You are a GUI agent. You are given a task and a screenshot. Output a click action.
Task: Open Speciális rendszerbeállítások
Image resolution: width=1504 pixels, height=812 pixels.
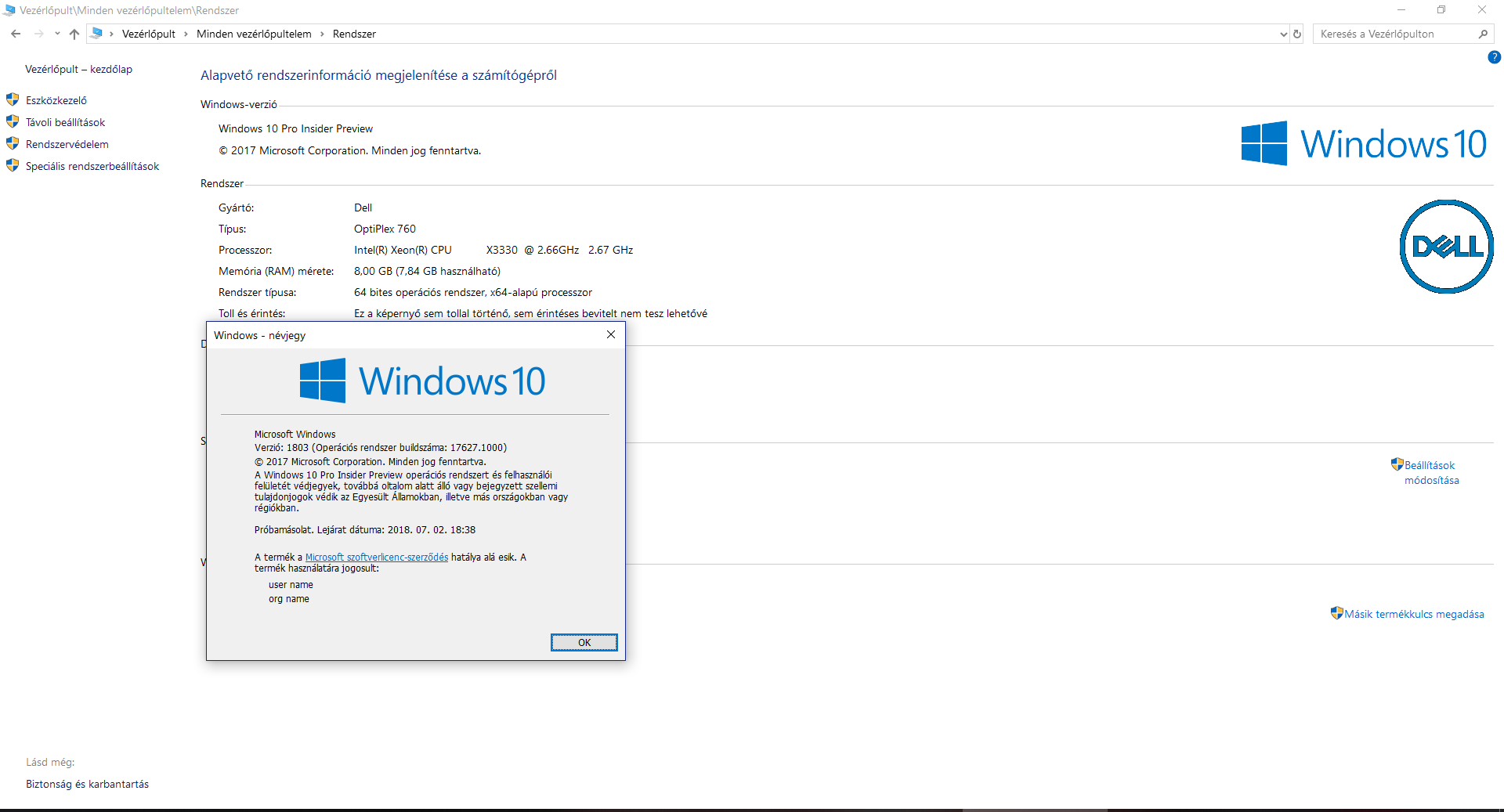(x=92, y=166)
